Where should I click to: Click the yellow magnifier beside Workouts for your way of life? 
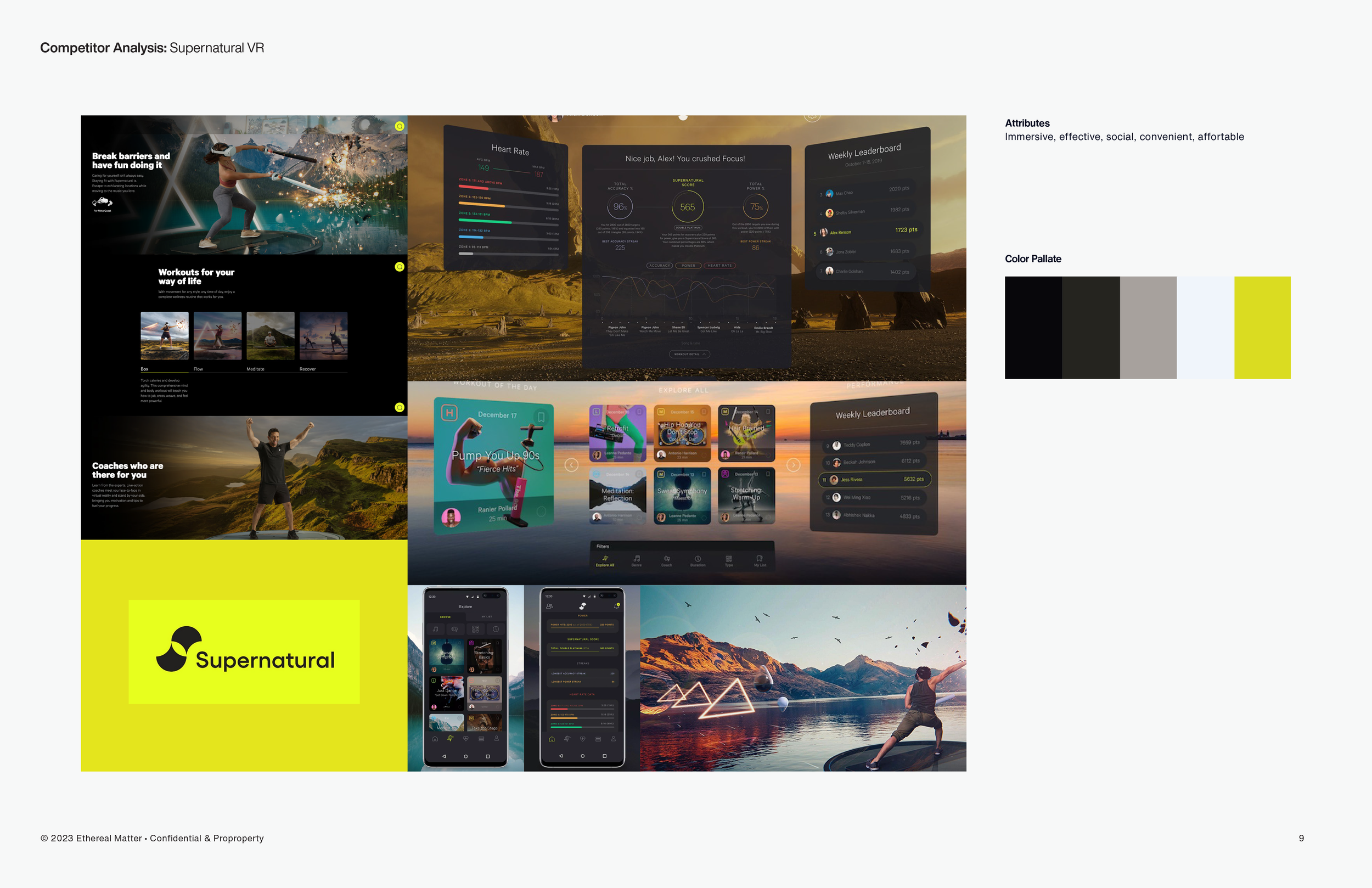[x=400, y=267]
